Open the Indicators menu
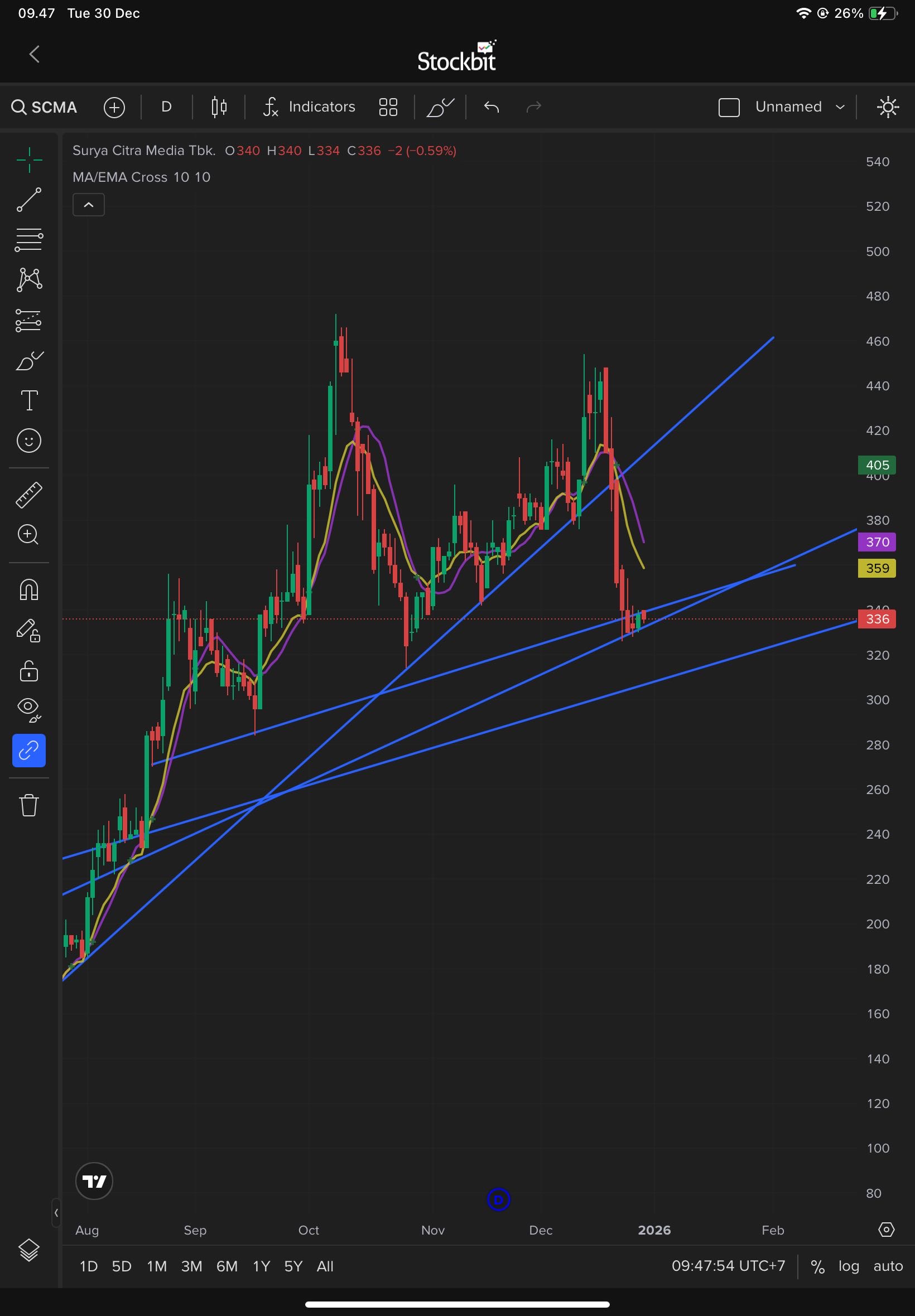The height and width of the screenshot is (1316, 915). pos(309,107)
